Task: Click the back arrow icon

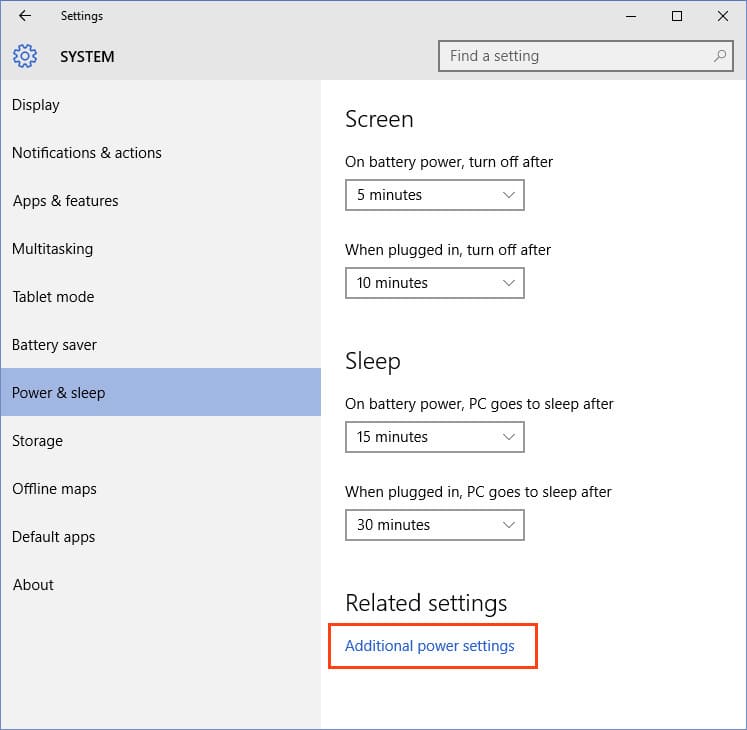Action: click(x=25, y=16)
